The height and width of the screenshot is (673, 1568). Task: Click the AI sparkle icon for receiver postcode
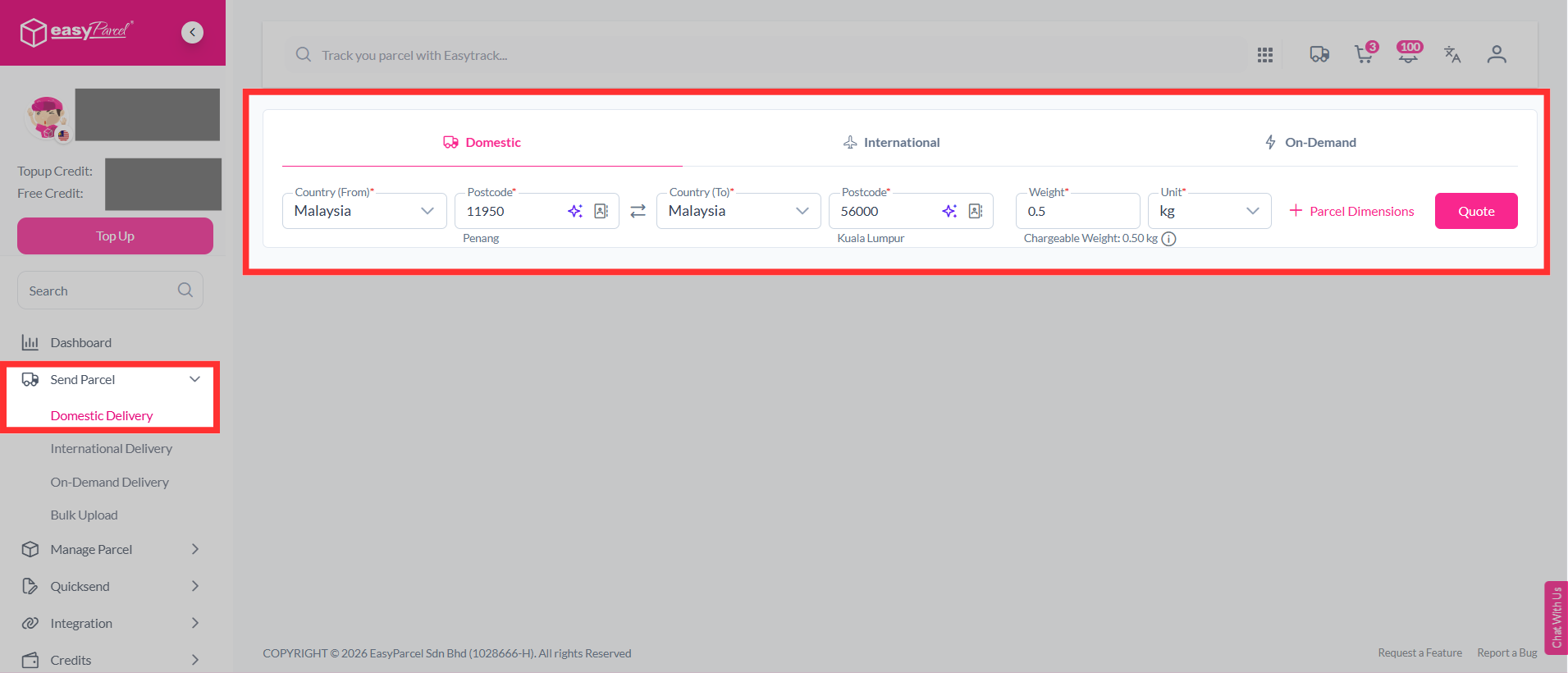[x=949, y=211]
